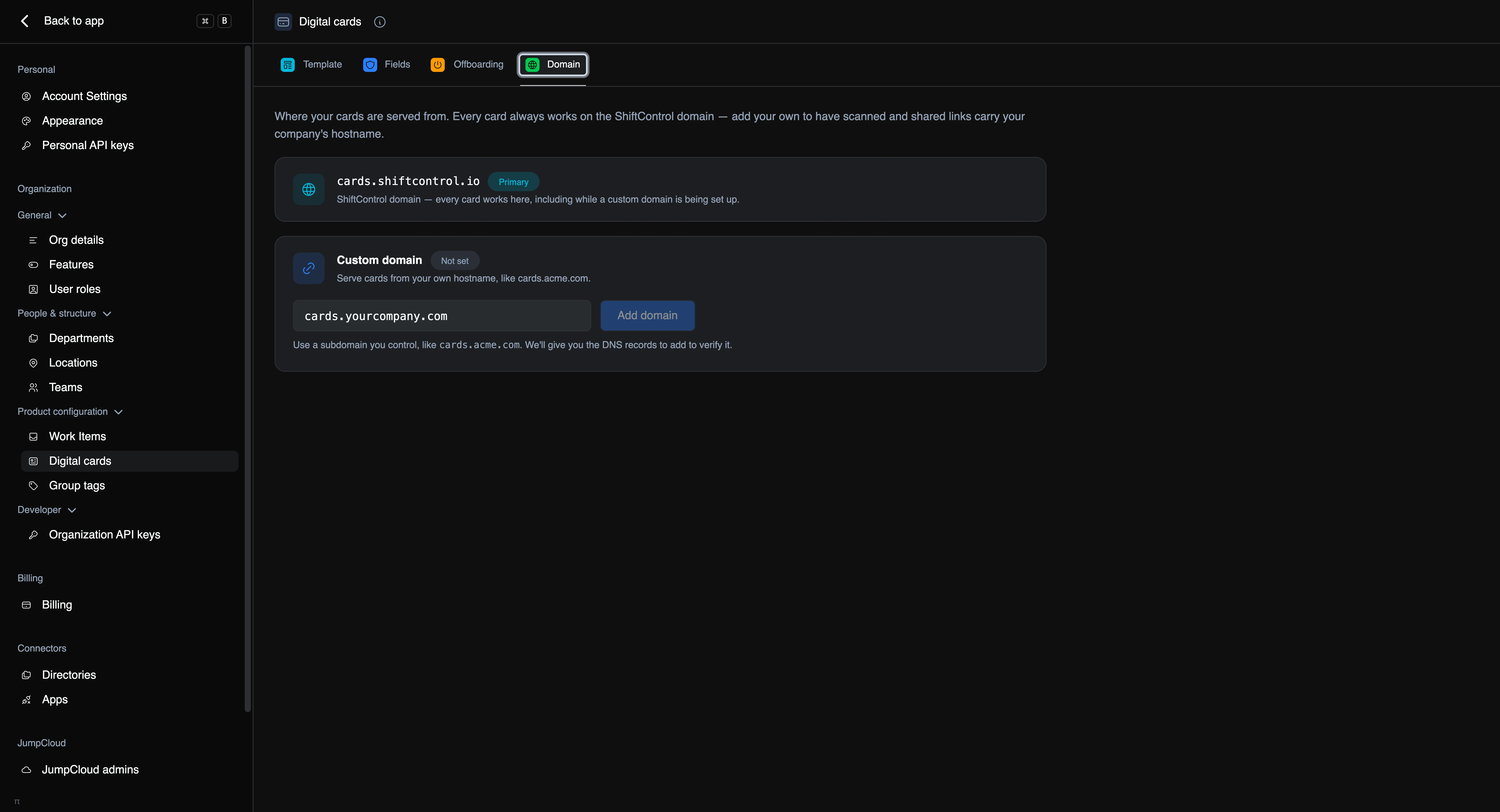Click the Work Items inbox icon
Image resolution: width=1500 pixels, height=812 pixels.
click(33, 436)
